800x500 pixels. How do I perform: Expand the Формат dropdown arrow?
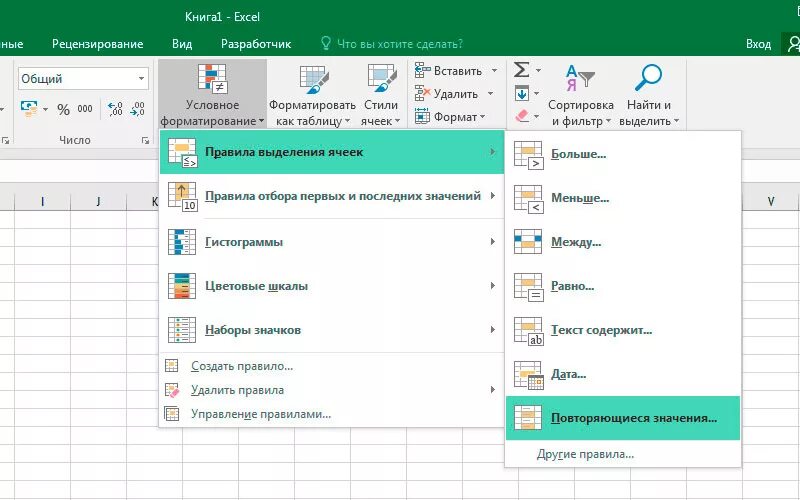click(x=483, y=117)
